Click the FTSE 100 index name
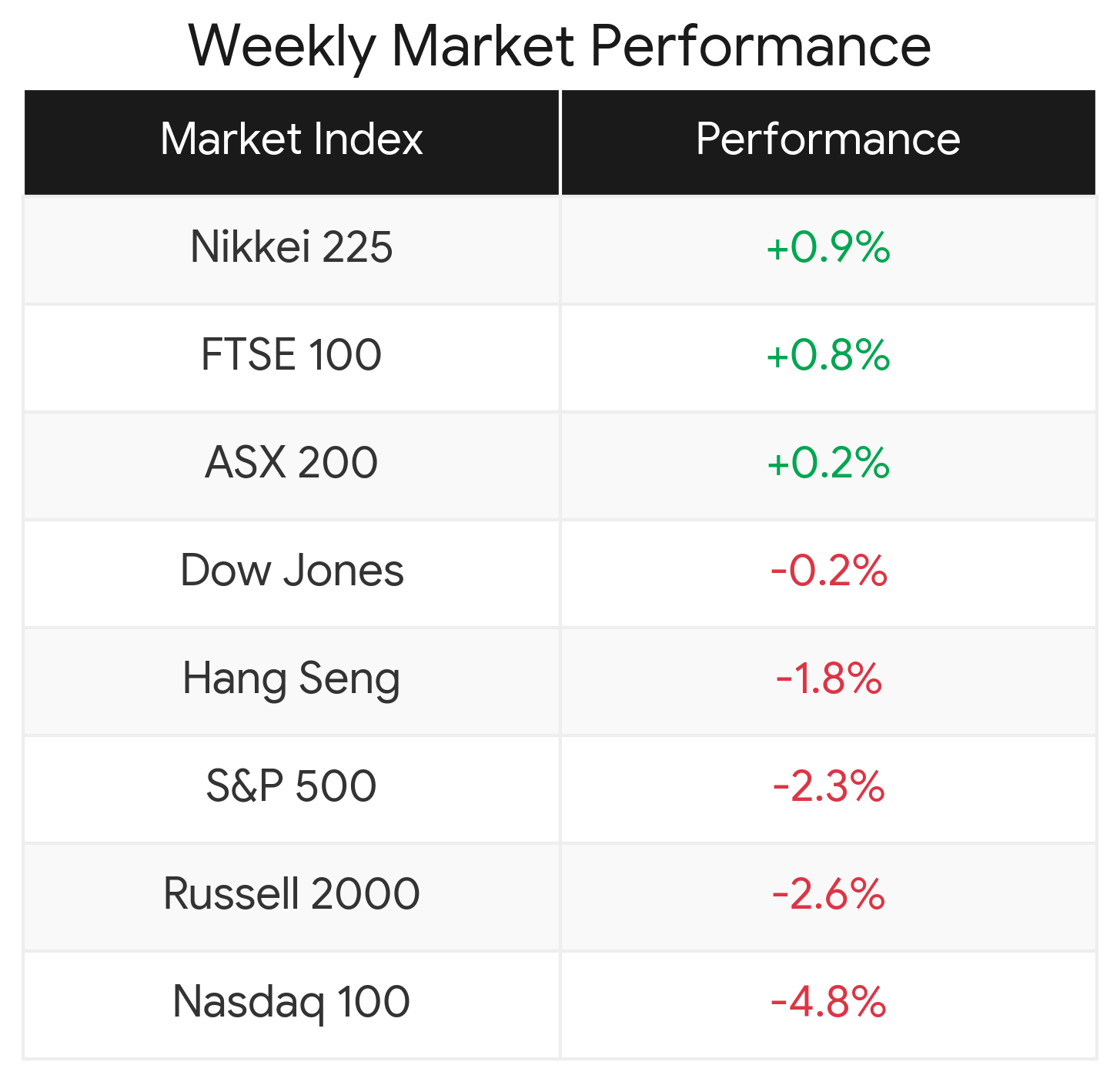 click(x=292, y=355)
